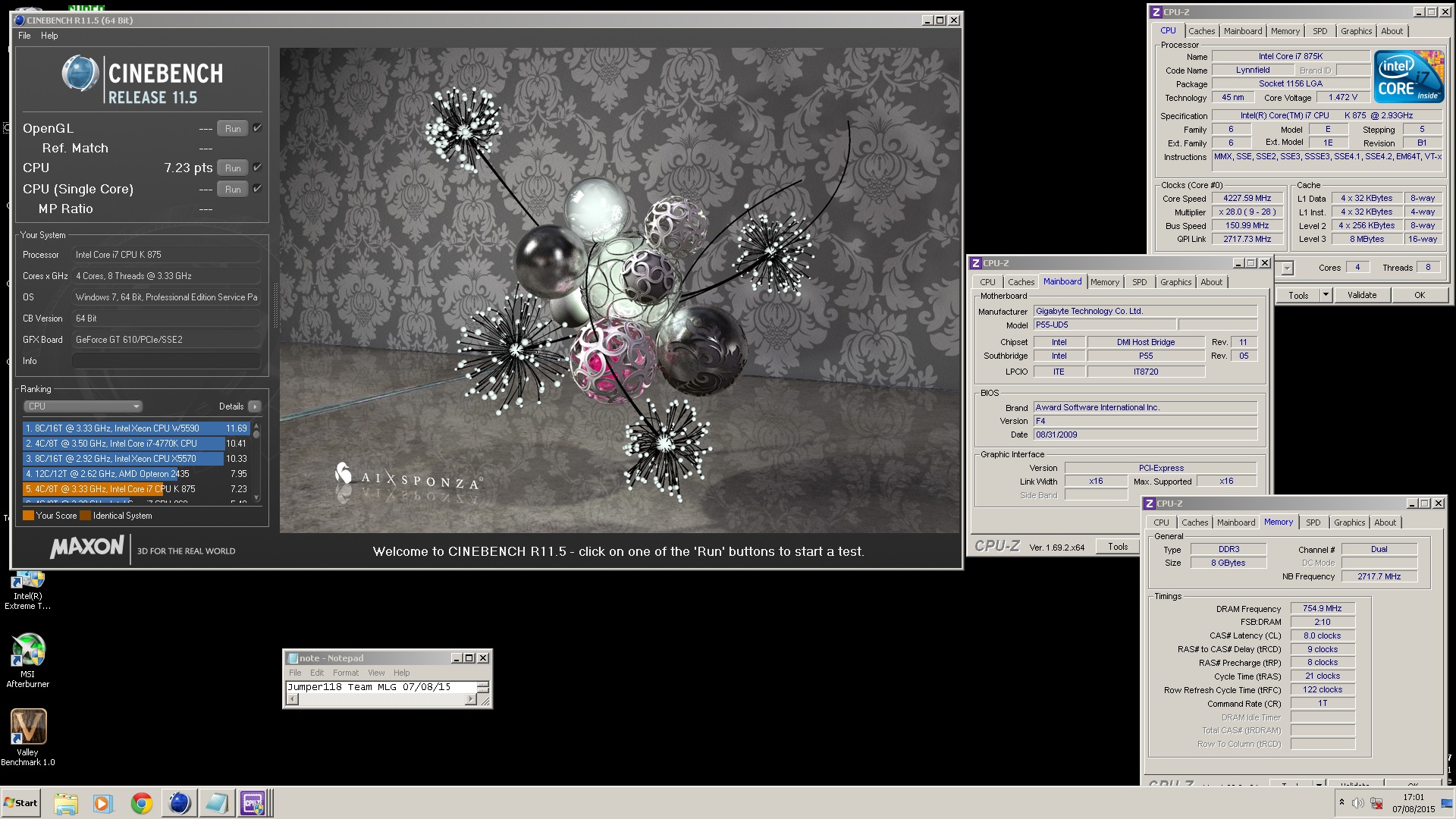Open the processor selection dropdown in CPU-Z
This screenshot has width=1456, height=819.
pyautogui.click(x=1287, y=268)
